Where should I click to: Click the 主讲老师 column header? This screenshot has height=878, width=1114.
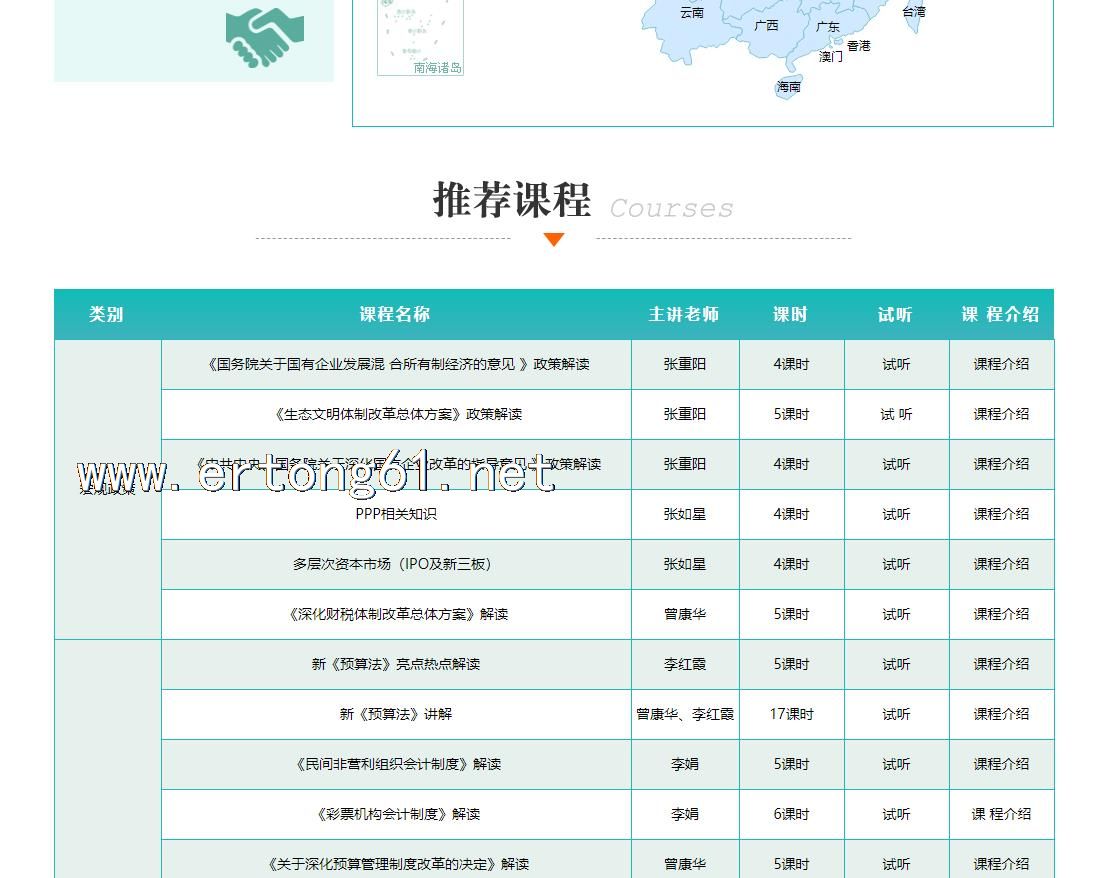684,314
